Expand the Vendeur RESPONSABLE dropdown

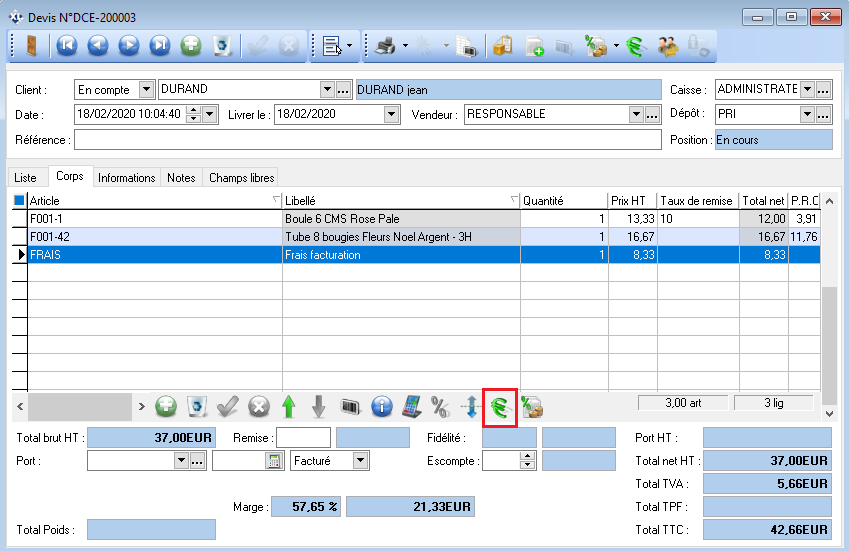pyautogui.click(x=636, y=114)
